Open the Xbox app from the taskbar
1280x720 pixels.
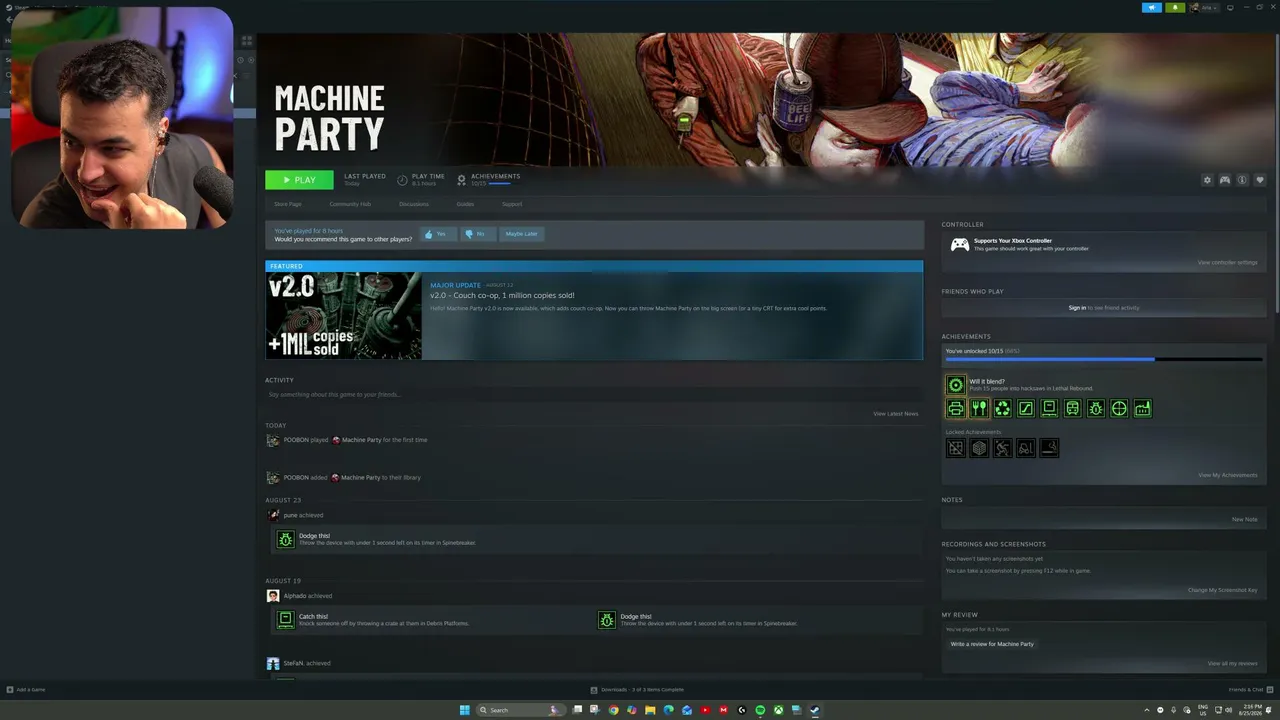pyautogui.click(x=778, y=710)
